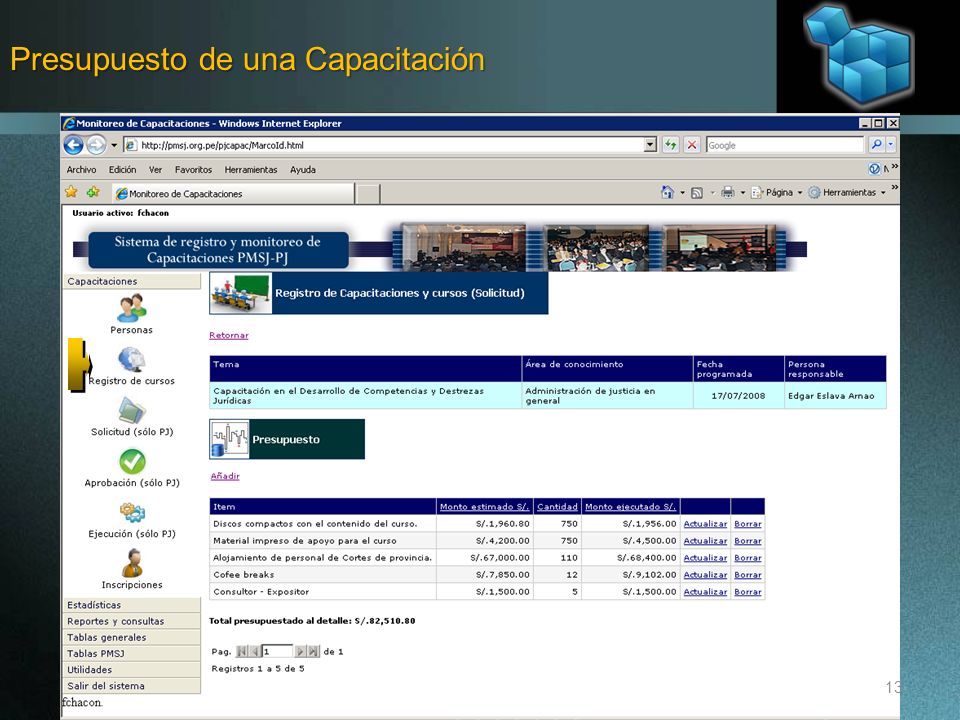Click the Home page icon

click(x=667, y=192)
